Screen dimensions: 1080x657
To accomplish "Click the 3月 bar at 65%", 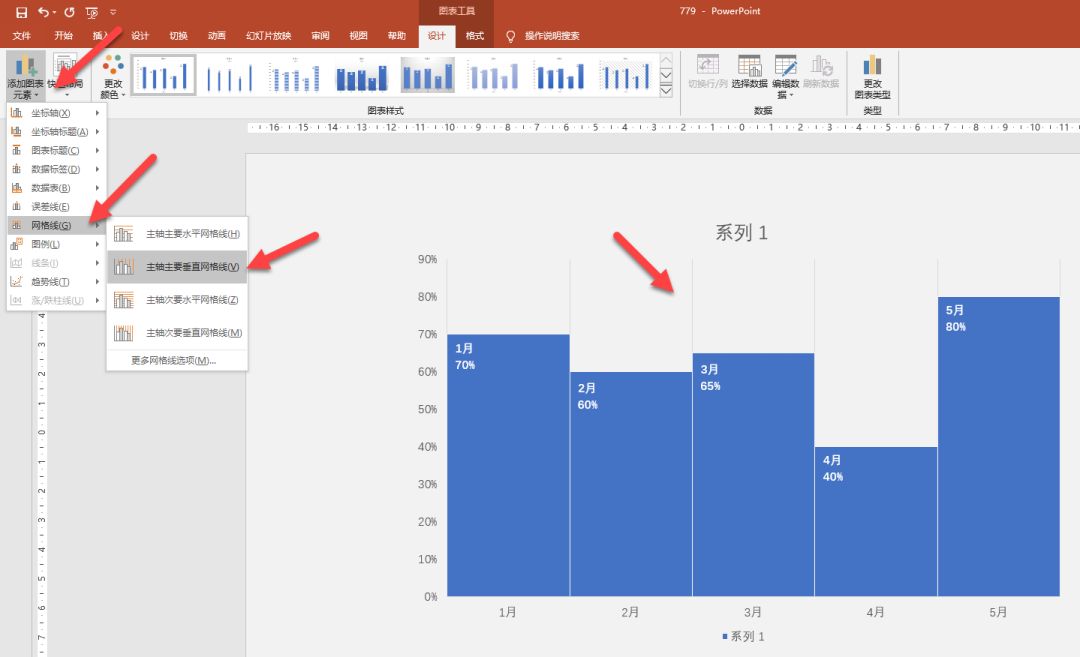I will pos(754,474).
